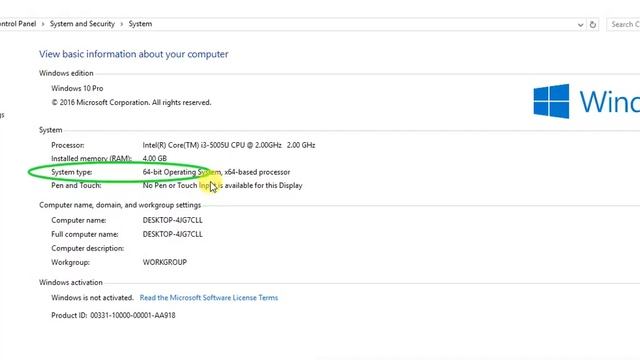The image size is (640, 360).
Task: Click the '© 2016 Microsoft Corporation' copyright line
Action: (x=131, y=102)
